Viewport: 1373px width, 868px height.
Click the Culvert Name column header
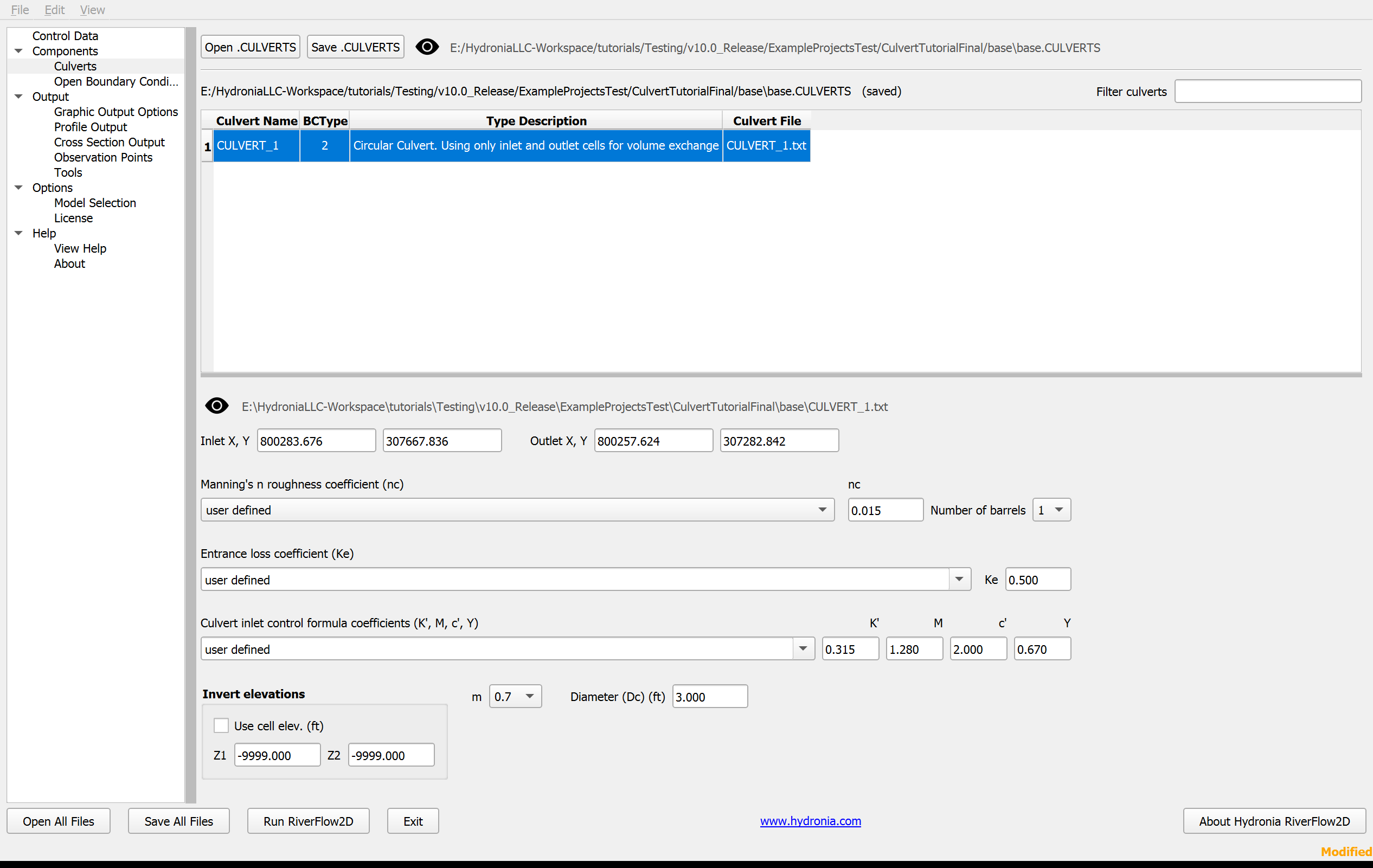(x=256, y=121)
